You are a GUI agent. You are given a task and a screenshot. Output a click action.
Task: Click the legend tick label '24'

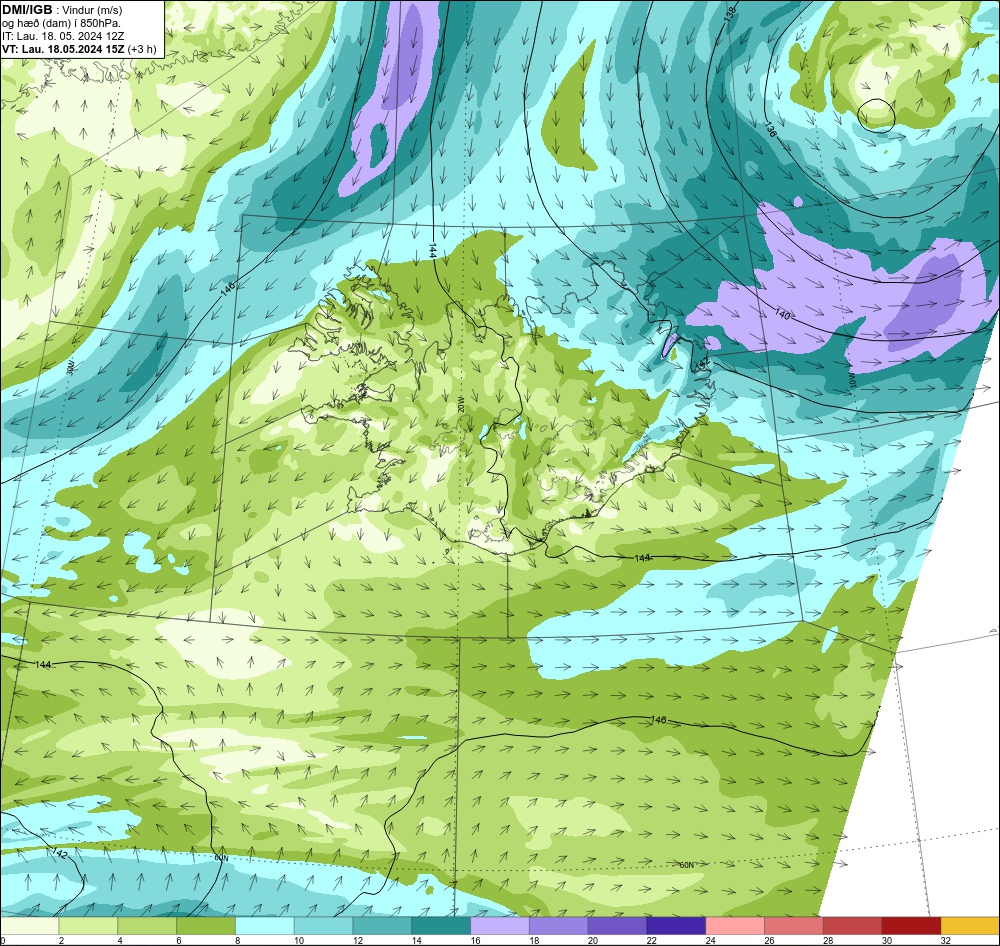pyautogui.click(x=710, y=940)
